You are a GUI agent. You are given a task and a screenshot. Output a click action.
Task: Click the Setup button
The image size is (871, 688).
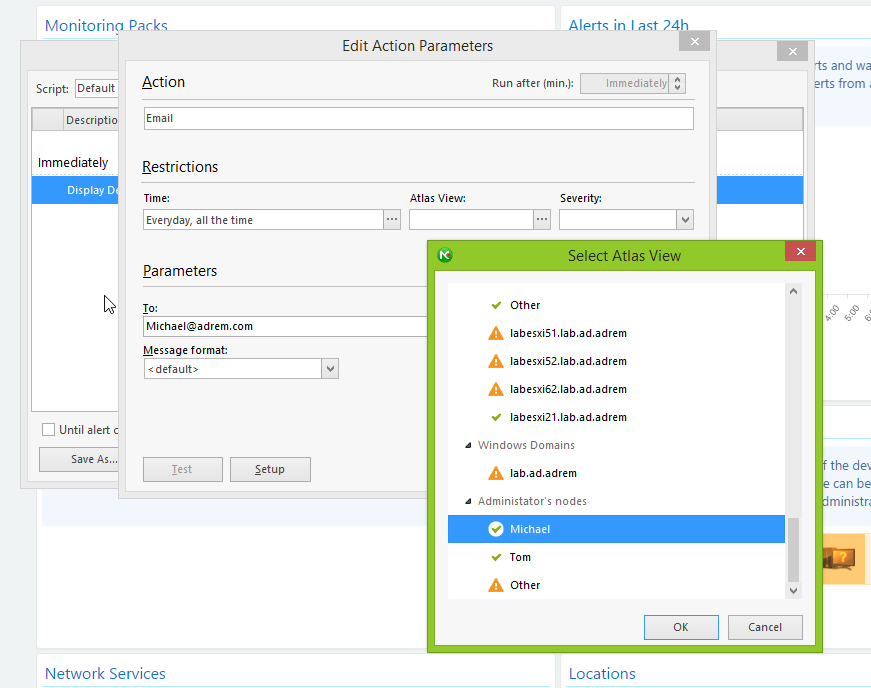pos(270,469)
